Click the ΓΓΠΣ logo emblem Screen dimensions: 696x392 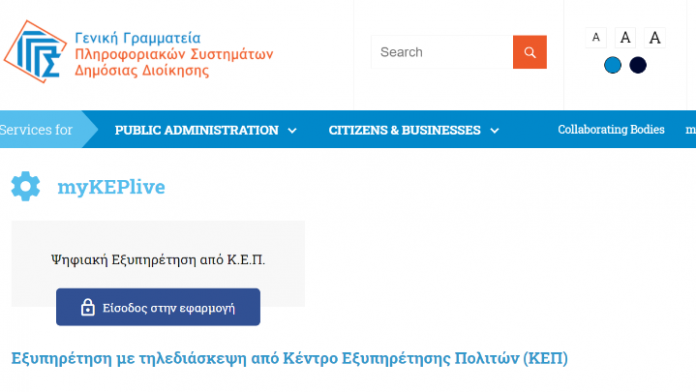[36, 51]
